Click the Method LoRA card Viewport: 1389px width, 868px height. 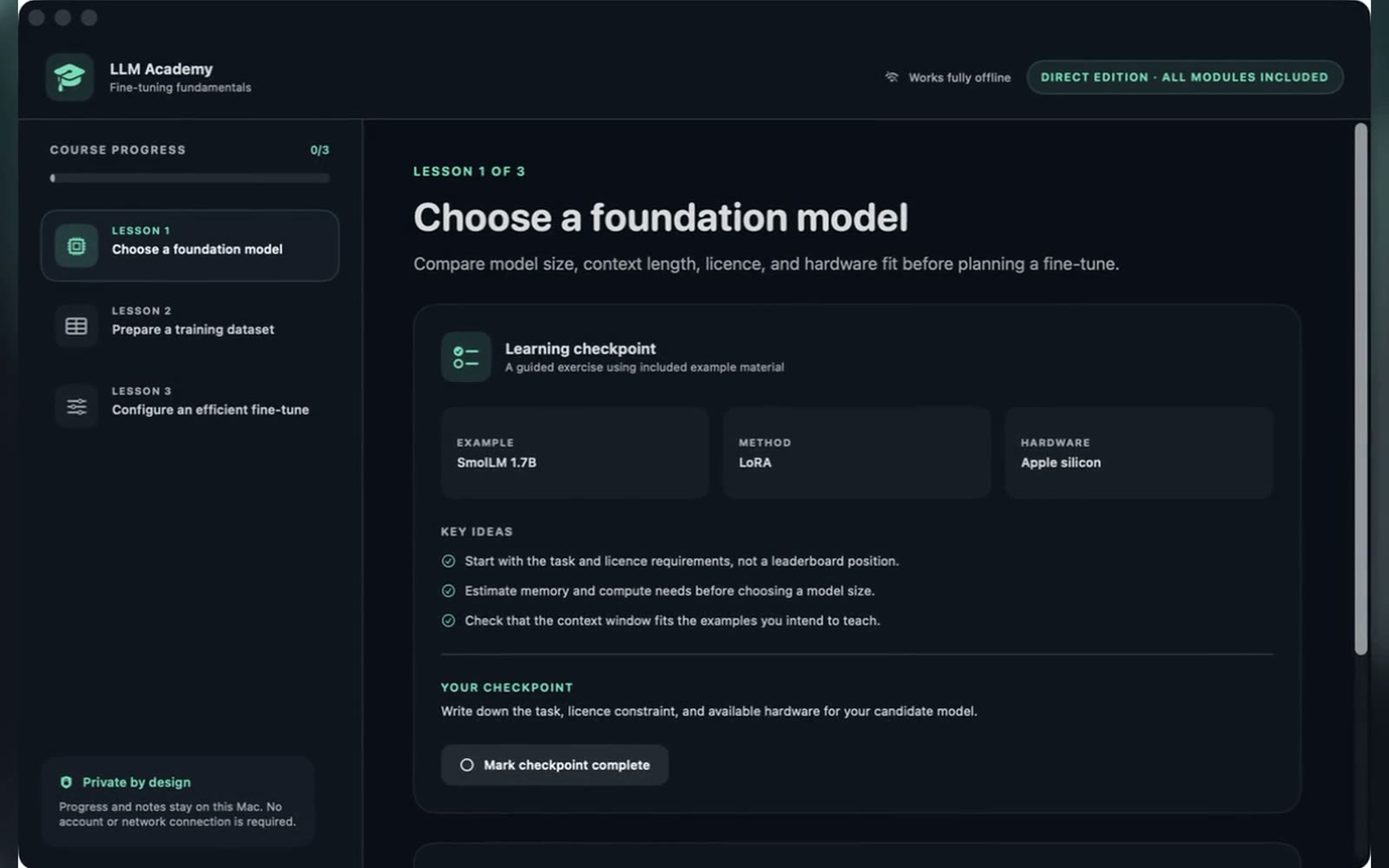pos(857,452)
